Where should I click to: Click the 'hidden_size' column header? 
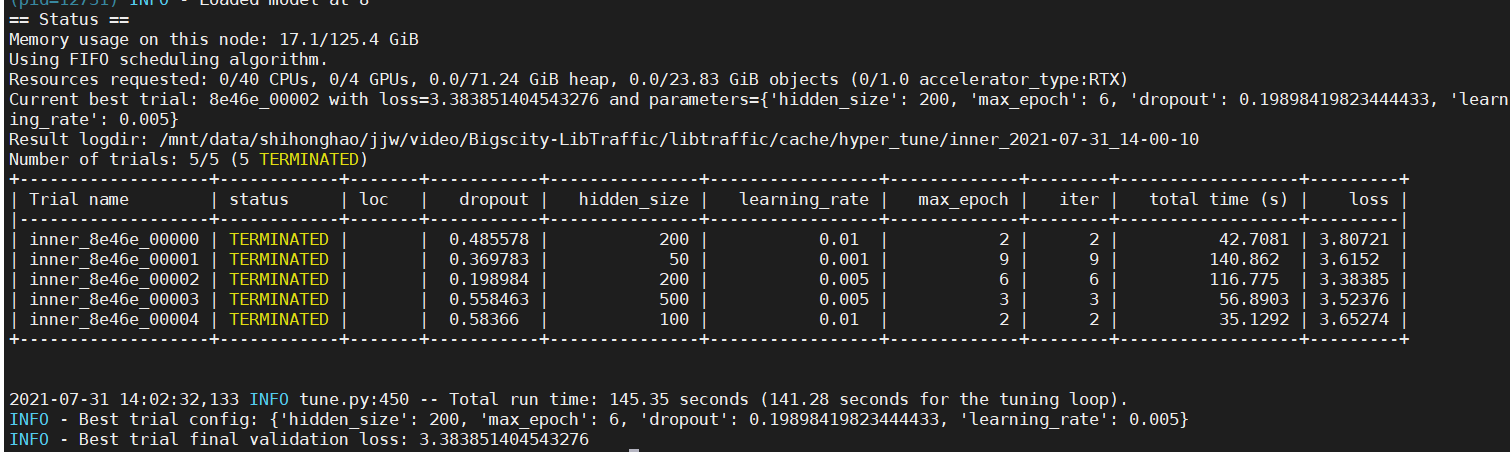(x=634, y=200)
